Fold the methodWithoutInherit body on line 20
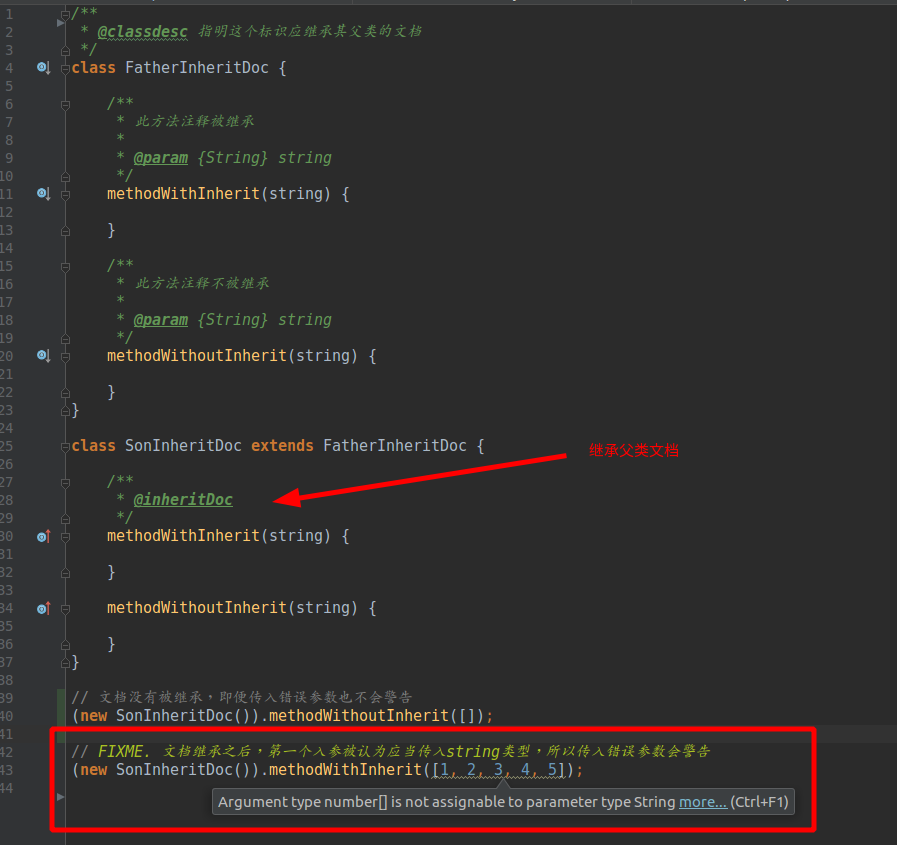Viewport: 897px width, 845px height. tap(65, 357)
